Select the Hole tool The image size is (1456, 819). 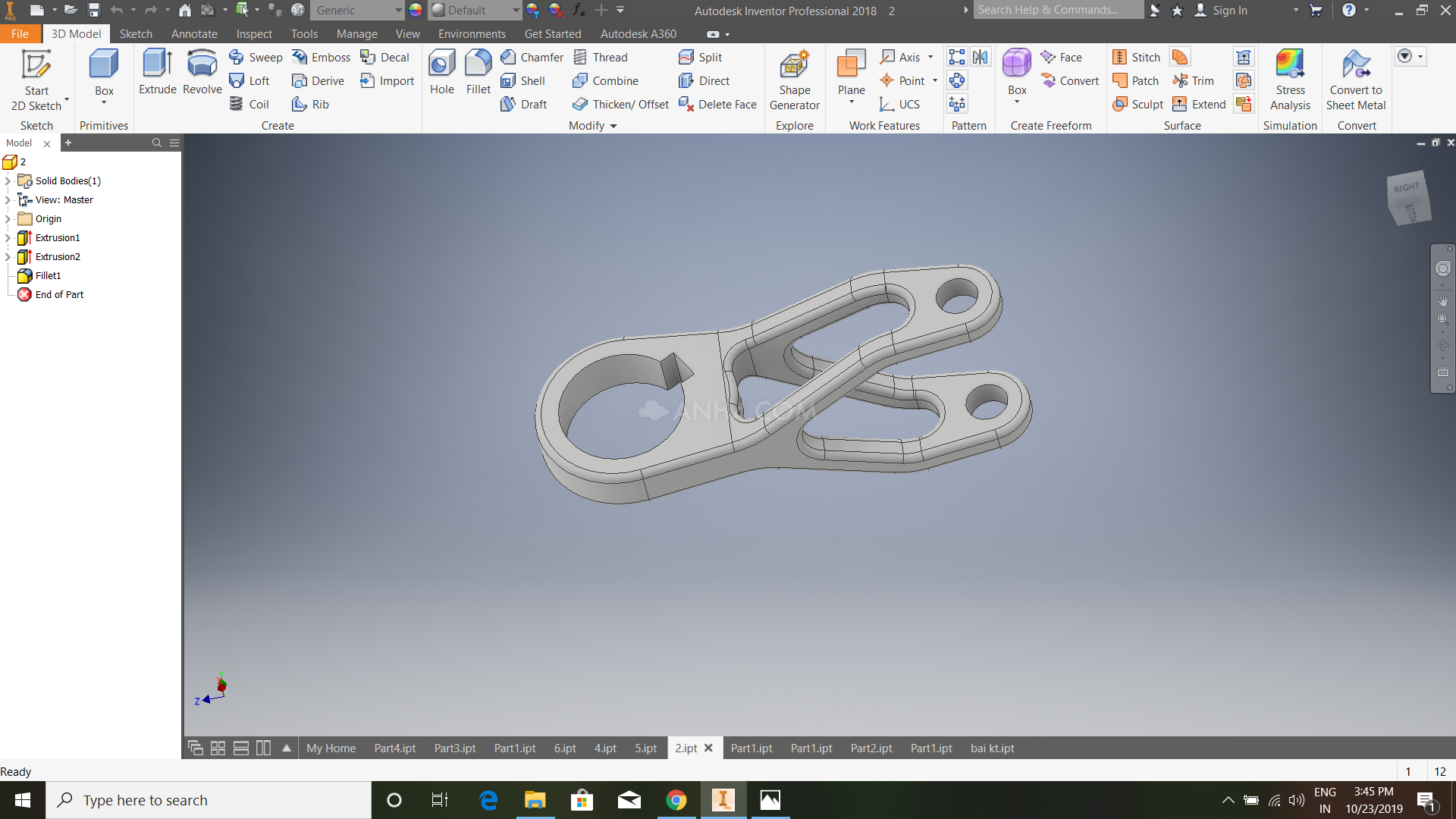(442, 73)
